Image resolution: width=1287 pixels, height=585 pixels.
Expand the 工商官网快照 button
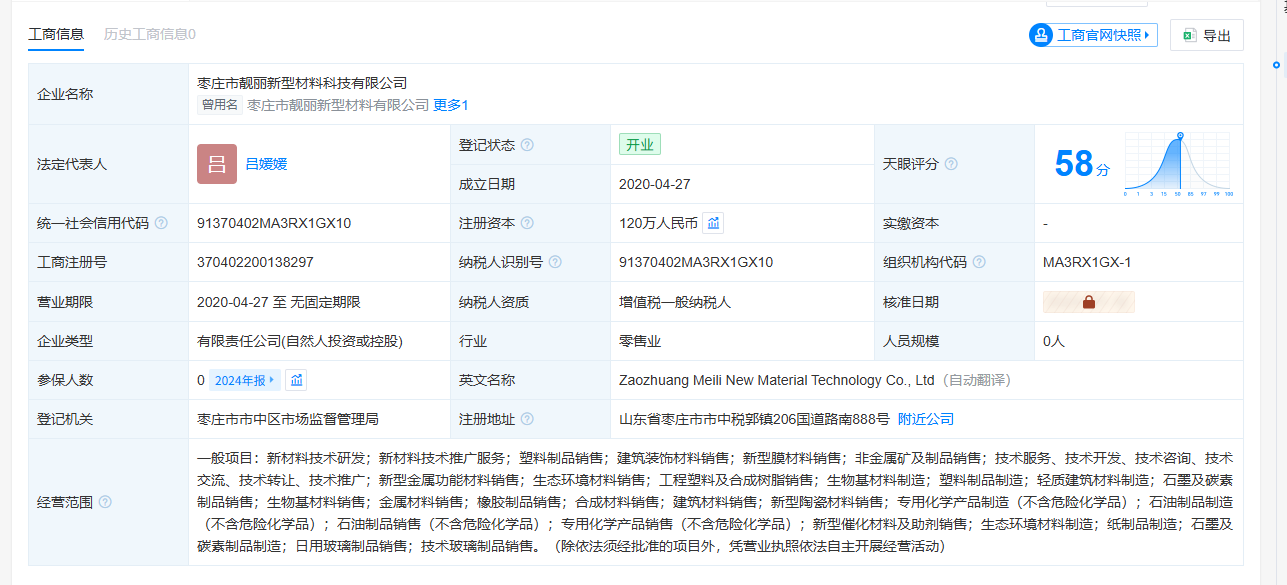[1093, 35]
